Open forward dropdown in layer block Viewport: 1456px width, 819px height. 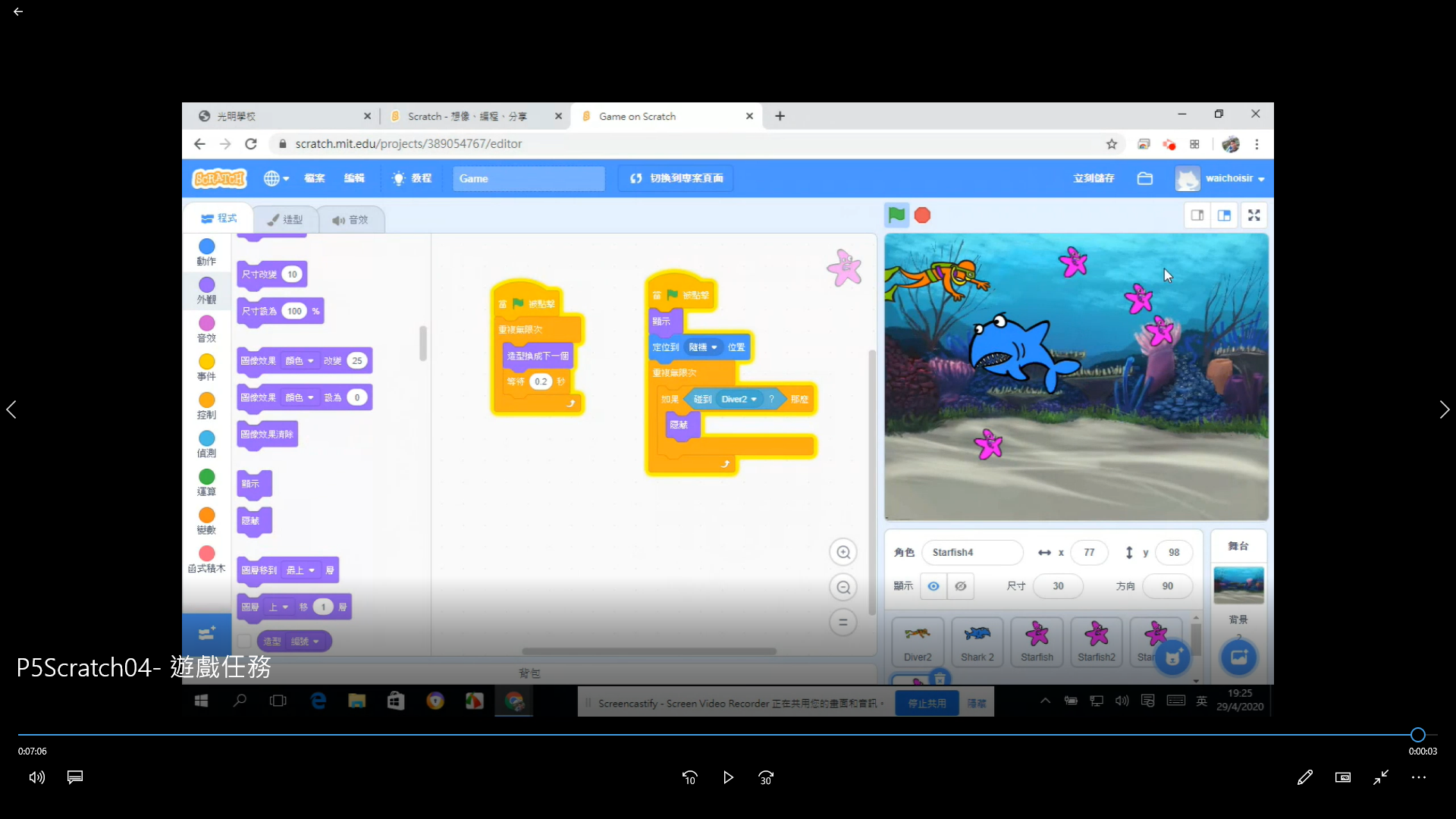coord(279,607)
